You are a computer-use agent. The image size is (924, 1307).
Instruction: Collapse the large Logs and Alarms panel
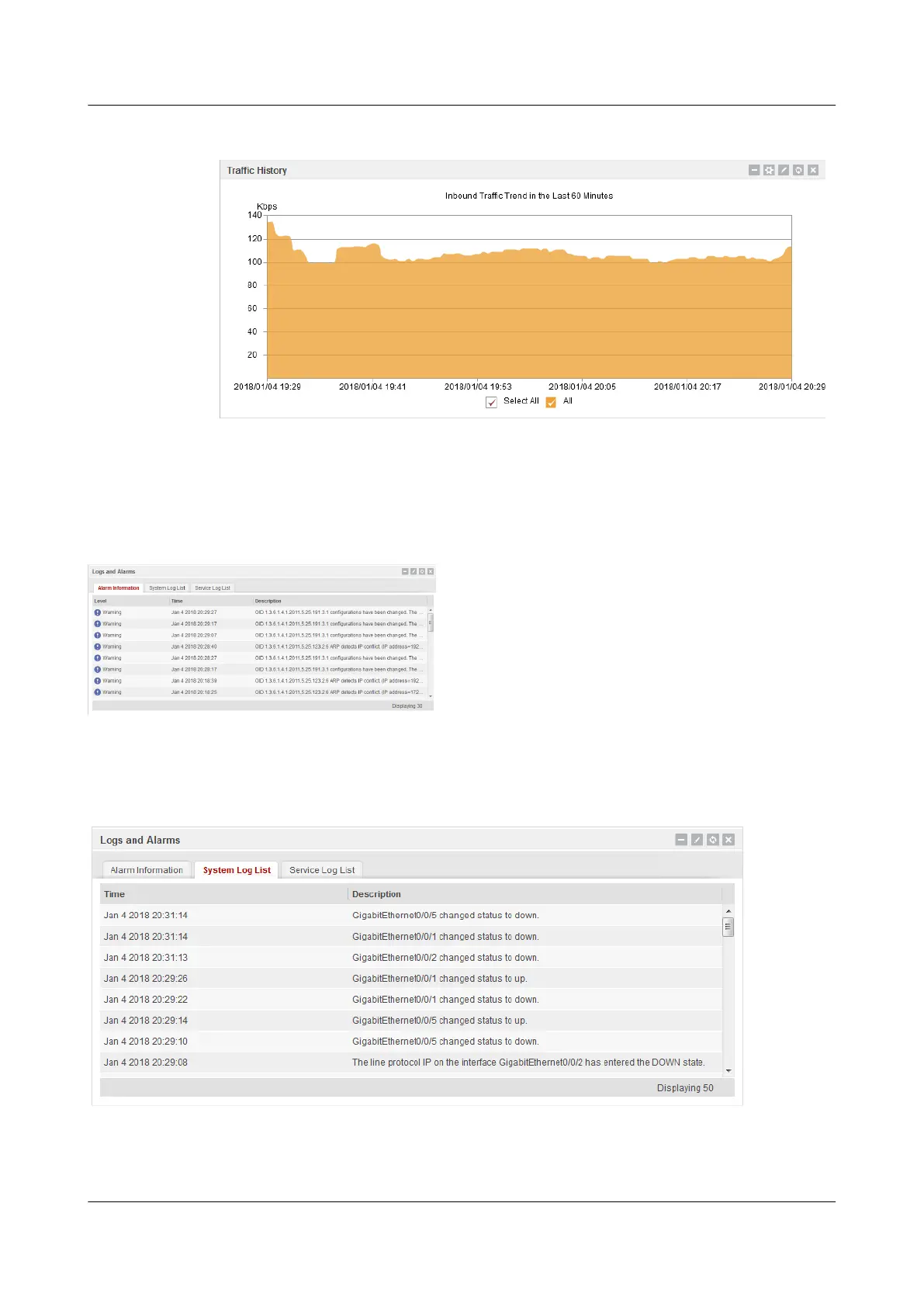681,840
